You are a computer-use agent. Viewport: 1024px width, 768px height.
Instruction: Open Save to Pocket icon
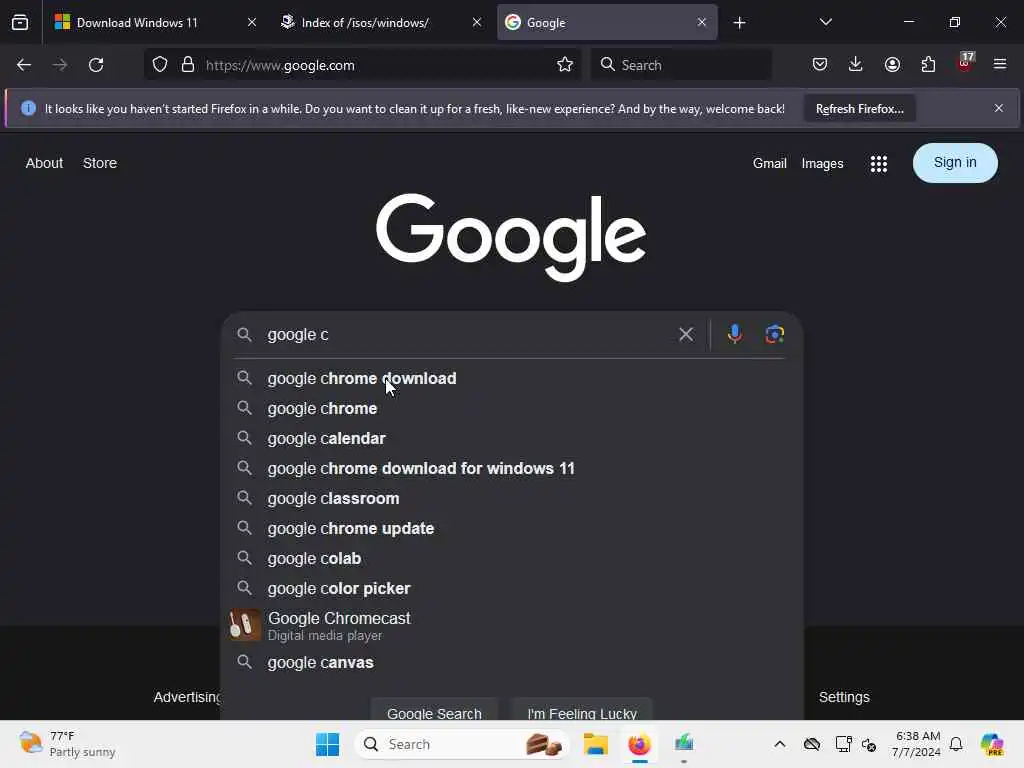[820, 65]
